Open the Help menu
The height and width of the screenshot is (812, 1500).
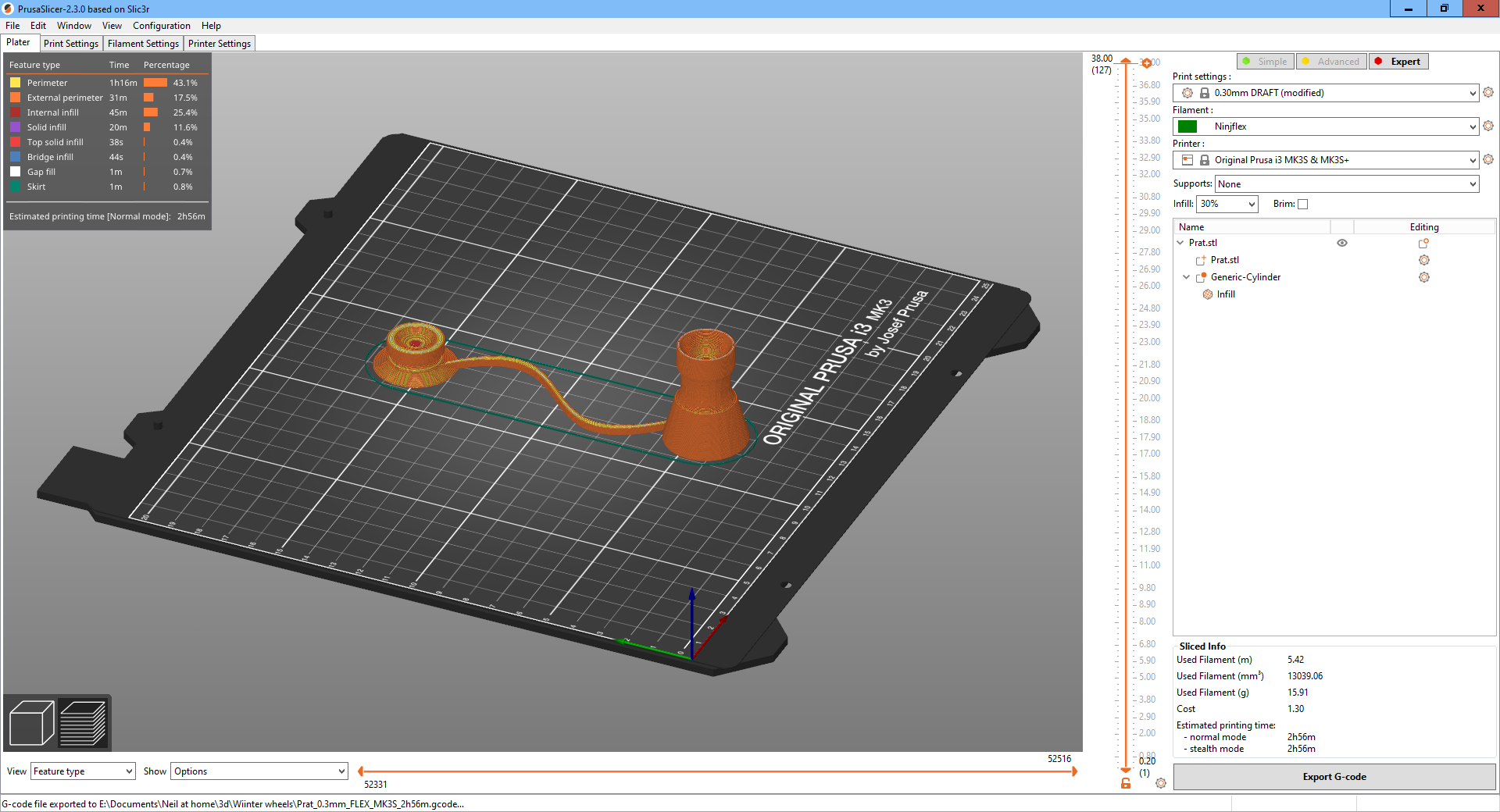pyautogui.click(x=211, y=26)
